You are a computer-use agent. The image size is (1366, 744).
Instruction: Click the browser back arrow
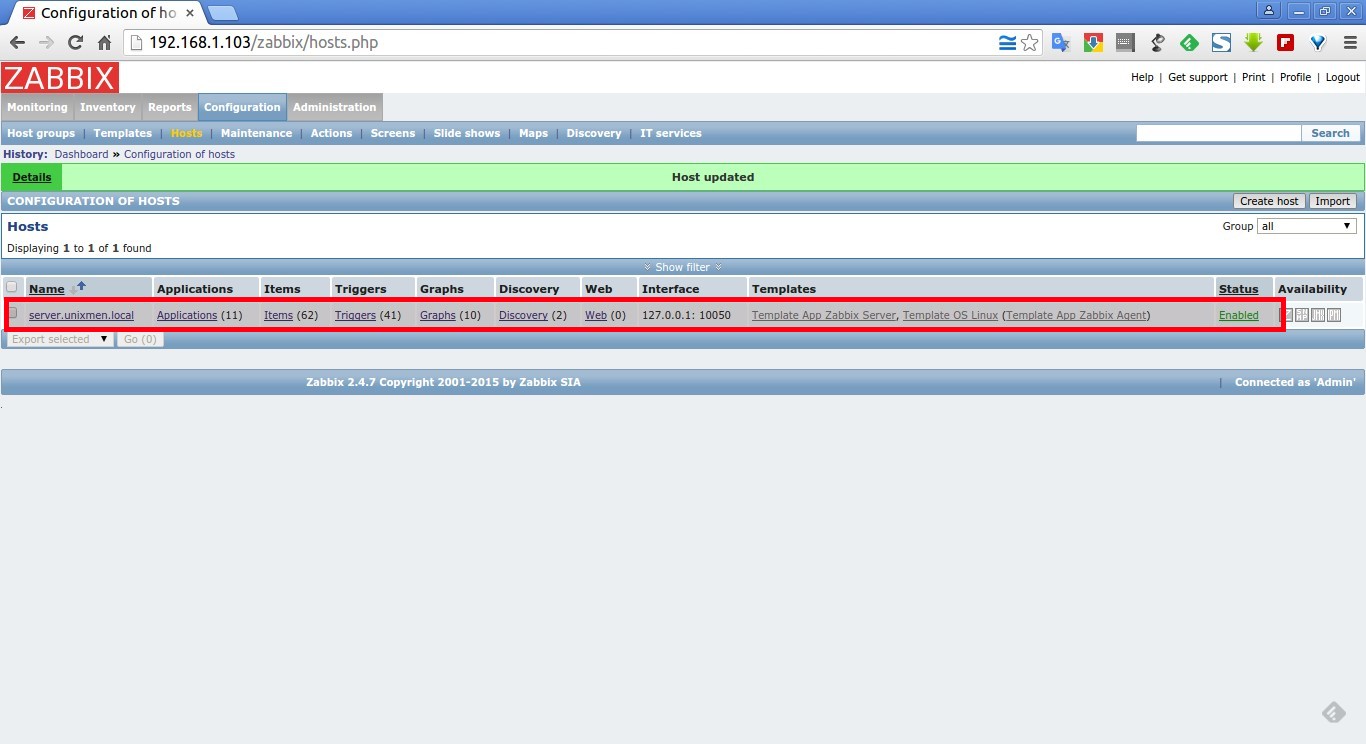(17, 42)
